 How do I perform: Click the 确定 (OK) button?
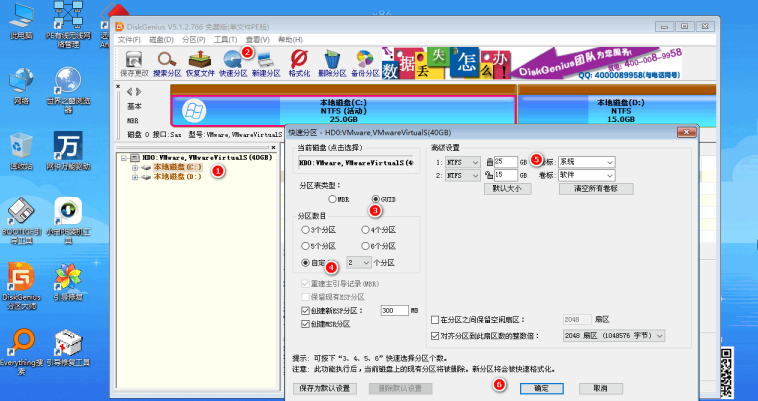pyautogui.click(x=541, y=388)
